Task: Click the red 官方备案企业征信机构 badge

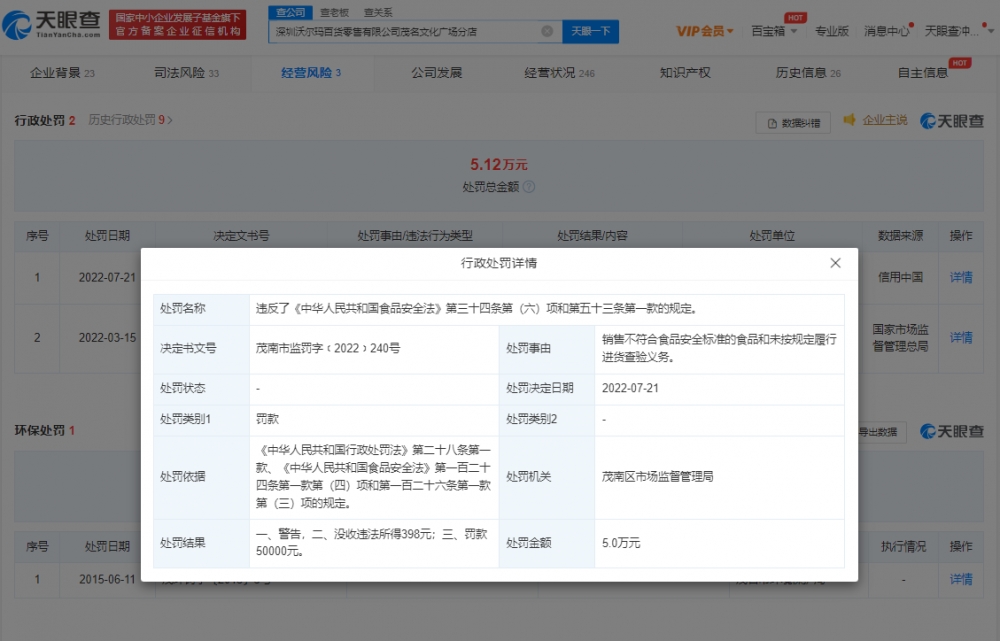Action: [x=177, y=25]
